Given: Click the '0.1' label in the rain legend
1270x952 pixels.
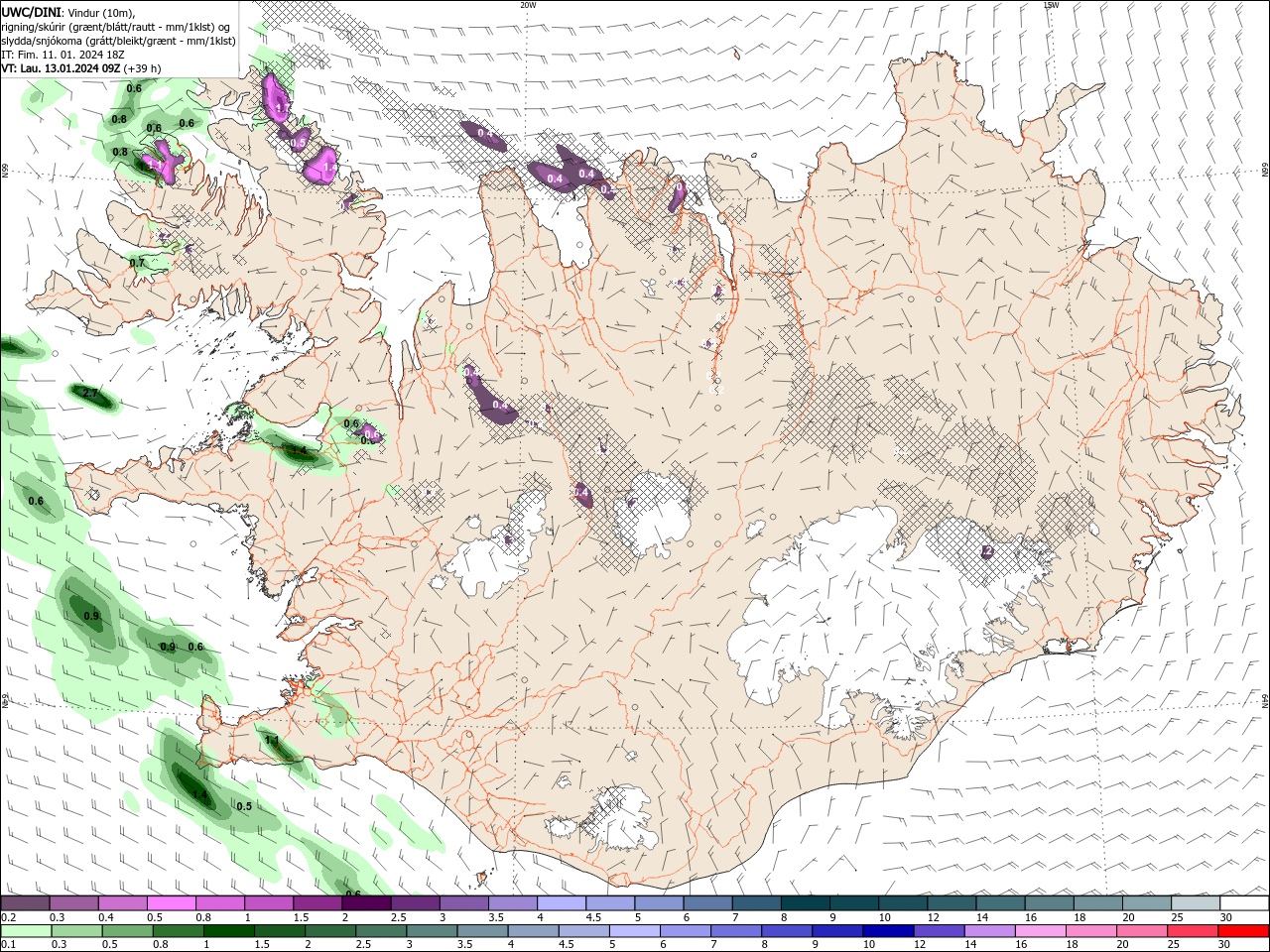Looking at the screenshot, I should pyautogui.click(x=8, y=945).
